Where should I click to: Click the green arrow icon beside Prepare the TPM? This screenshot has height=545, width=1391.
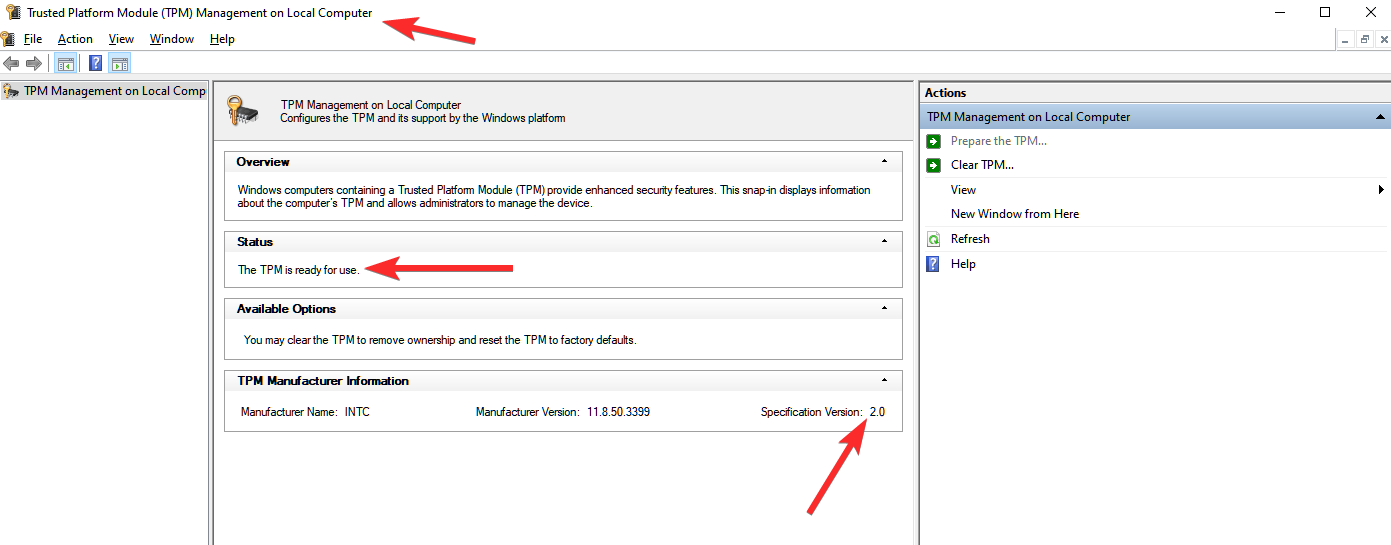934,141
